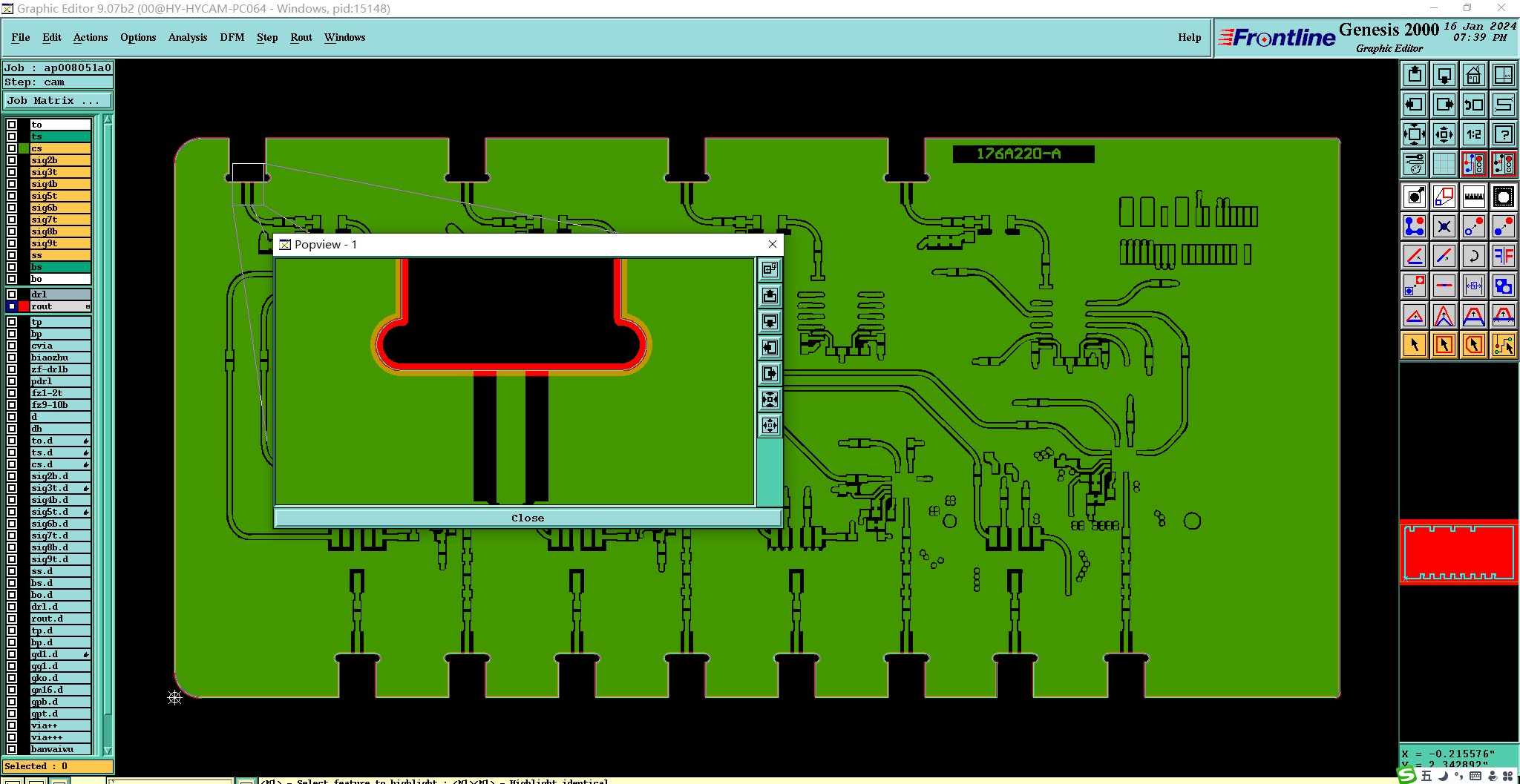1520x784 pixels.
Task: Click the wrench and palette settings icon
Action: coord(1415,163)
